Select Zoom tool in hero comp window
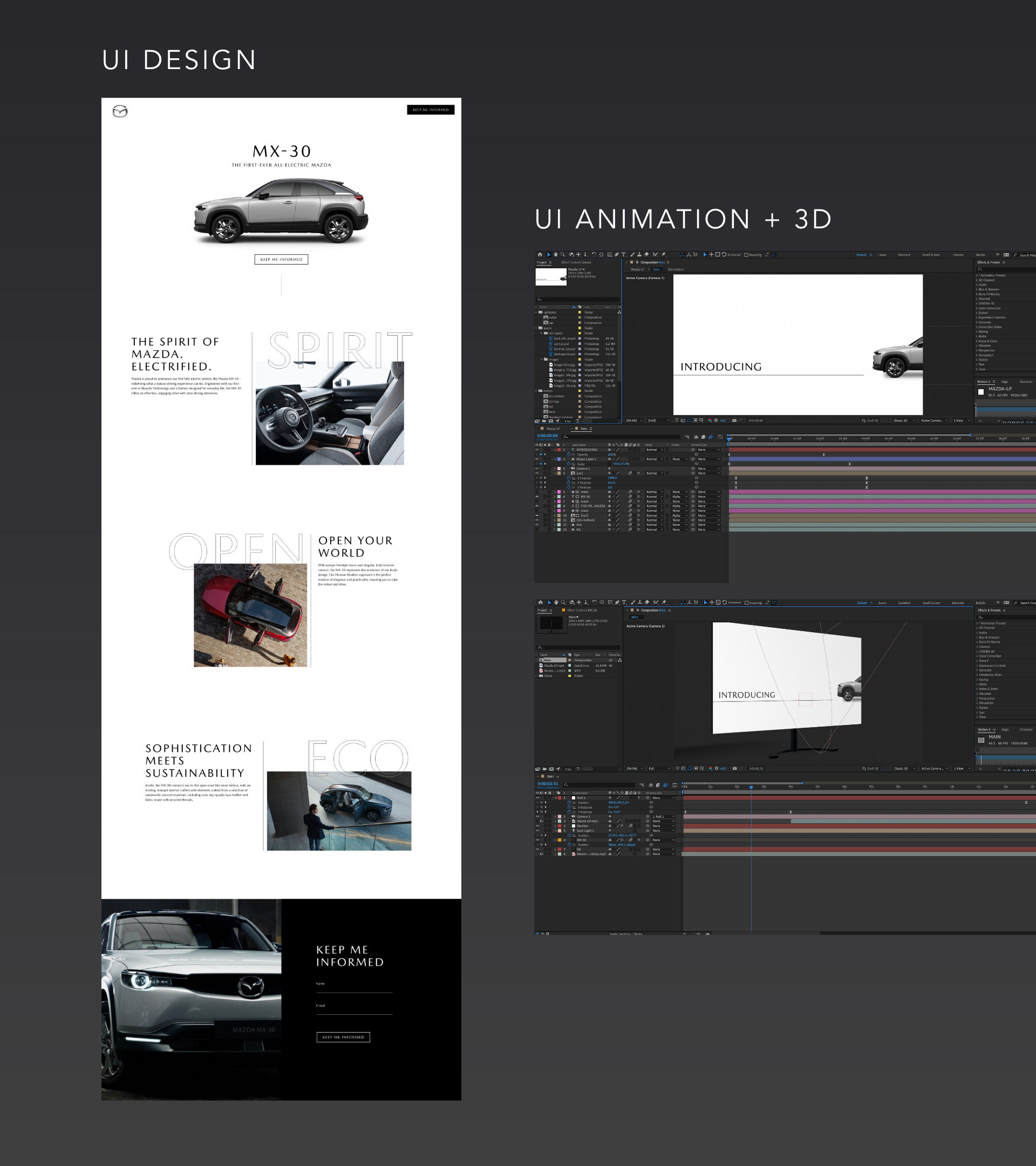 563,254
